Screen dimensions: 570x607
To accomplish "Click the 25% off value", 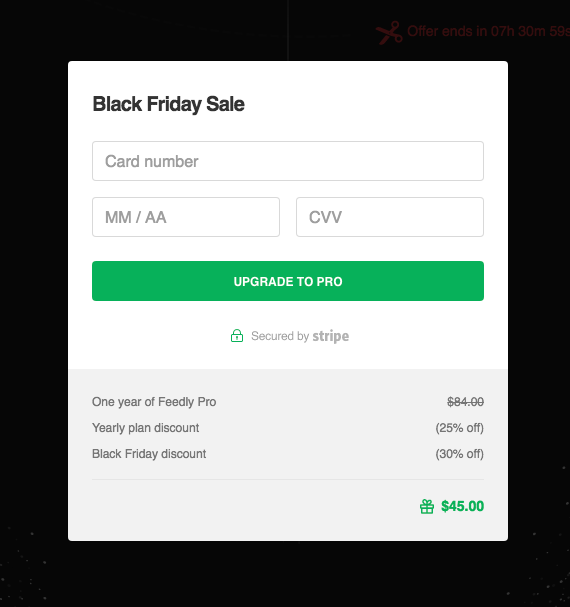I will coord(460,428).
